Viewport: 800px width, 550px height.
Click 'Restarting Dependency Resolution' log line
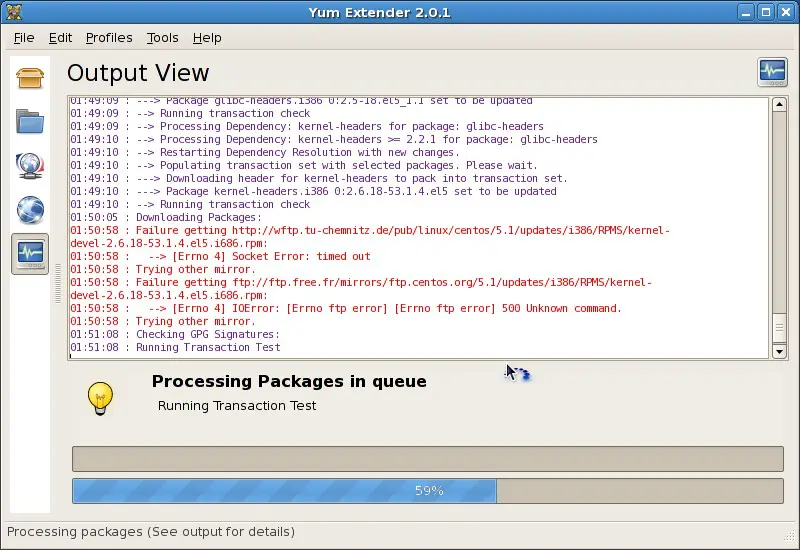[265, 152]
